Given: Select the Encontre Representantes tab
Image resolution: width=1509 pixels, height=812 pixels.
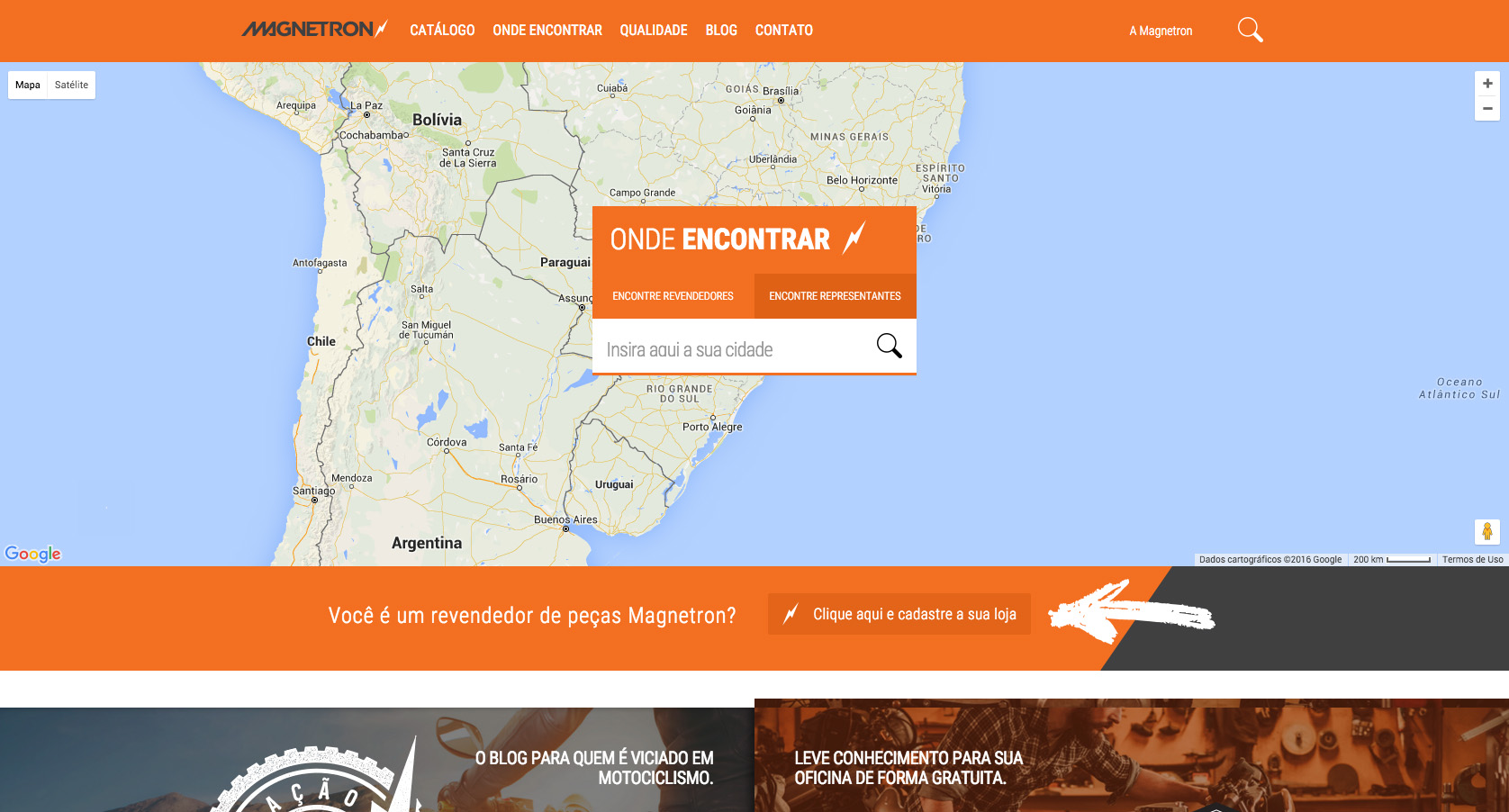Looking at the screenshot, I should 835,296.
